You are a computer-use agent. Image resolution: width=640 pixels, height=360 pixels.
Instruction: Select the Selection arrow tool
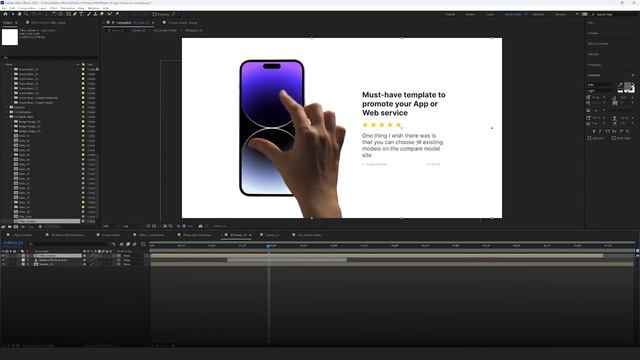click(13, 14)
